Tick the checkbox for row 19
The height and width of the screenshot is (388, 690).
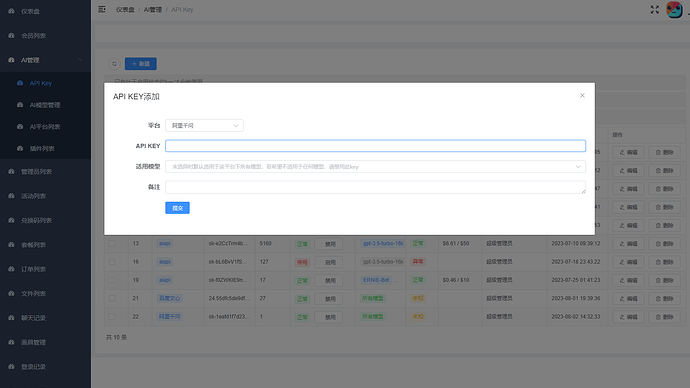112,280
